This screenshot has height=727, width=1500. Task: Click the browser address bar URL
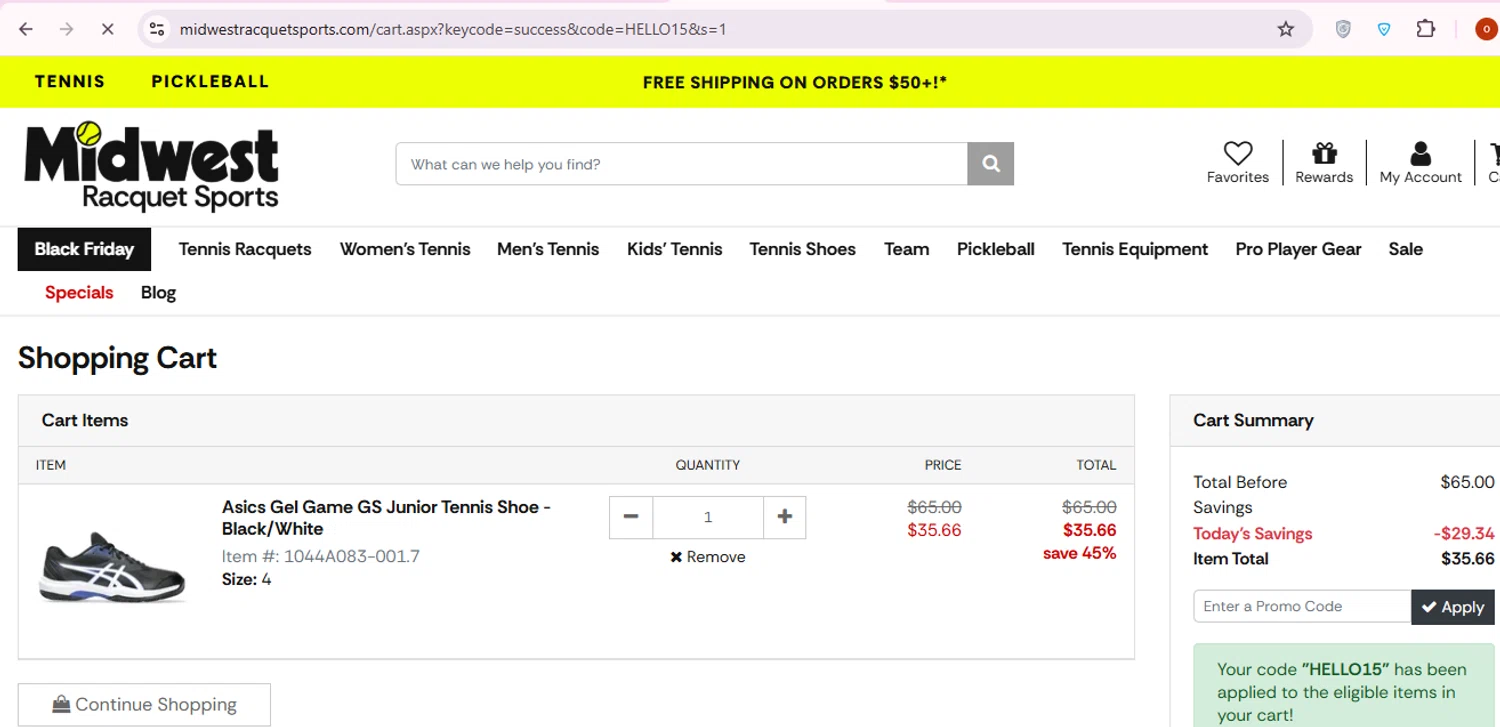453,29
